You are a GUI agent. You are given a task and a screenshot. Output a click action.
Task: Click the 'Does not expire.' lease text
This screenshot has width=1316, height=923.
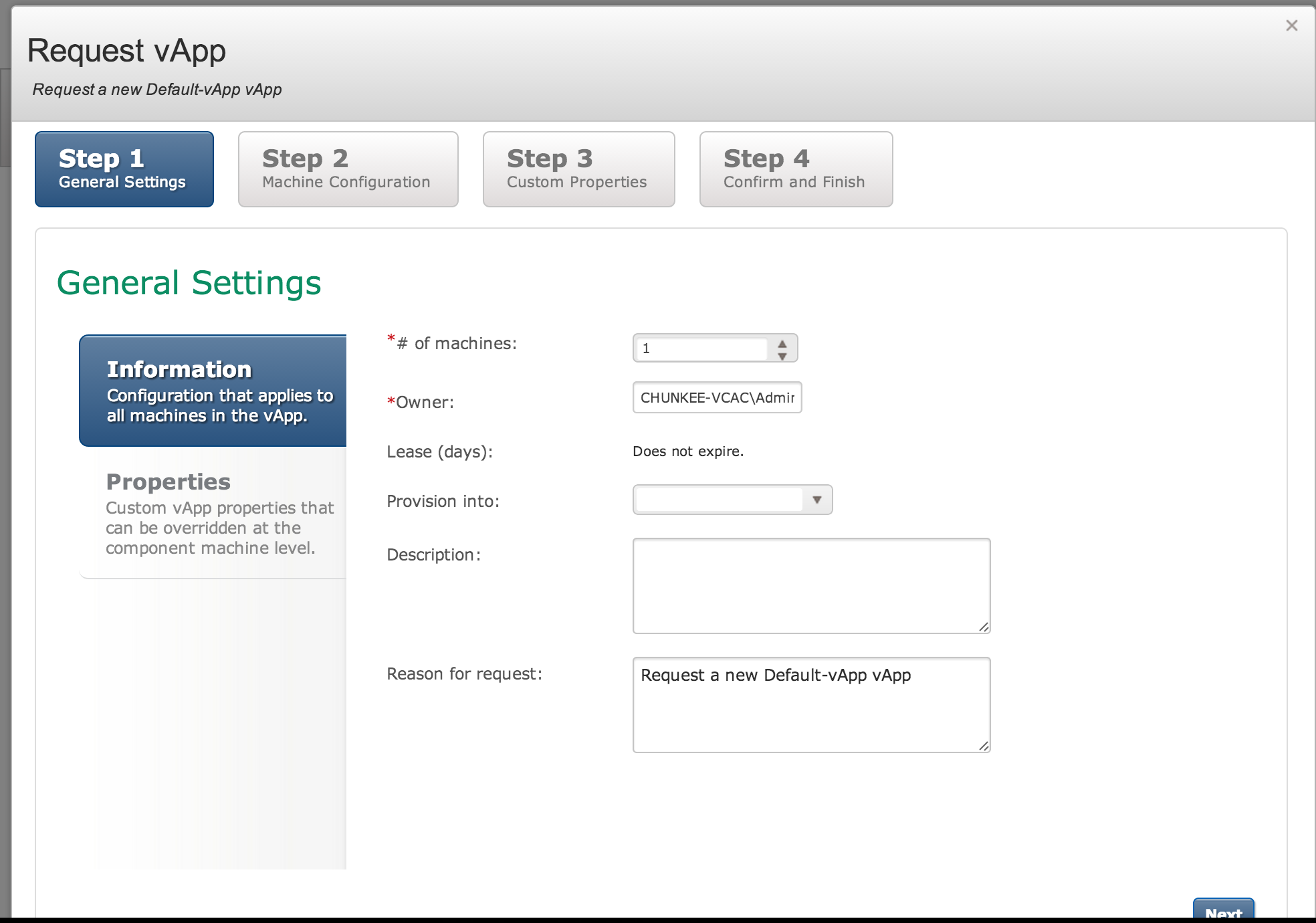687,451
